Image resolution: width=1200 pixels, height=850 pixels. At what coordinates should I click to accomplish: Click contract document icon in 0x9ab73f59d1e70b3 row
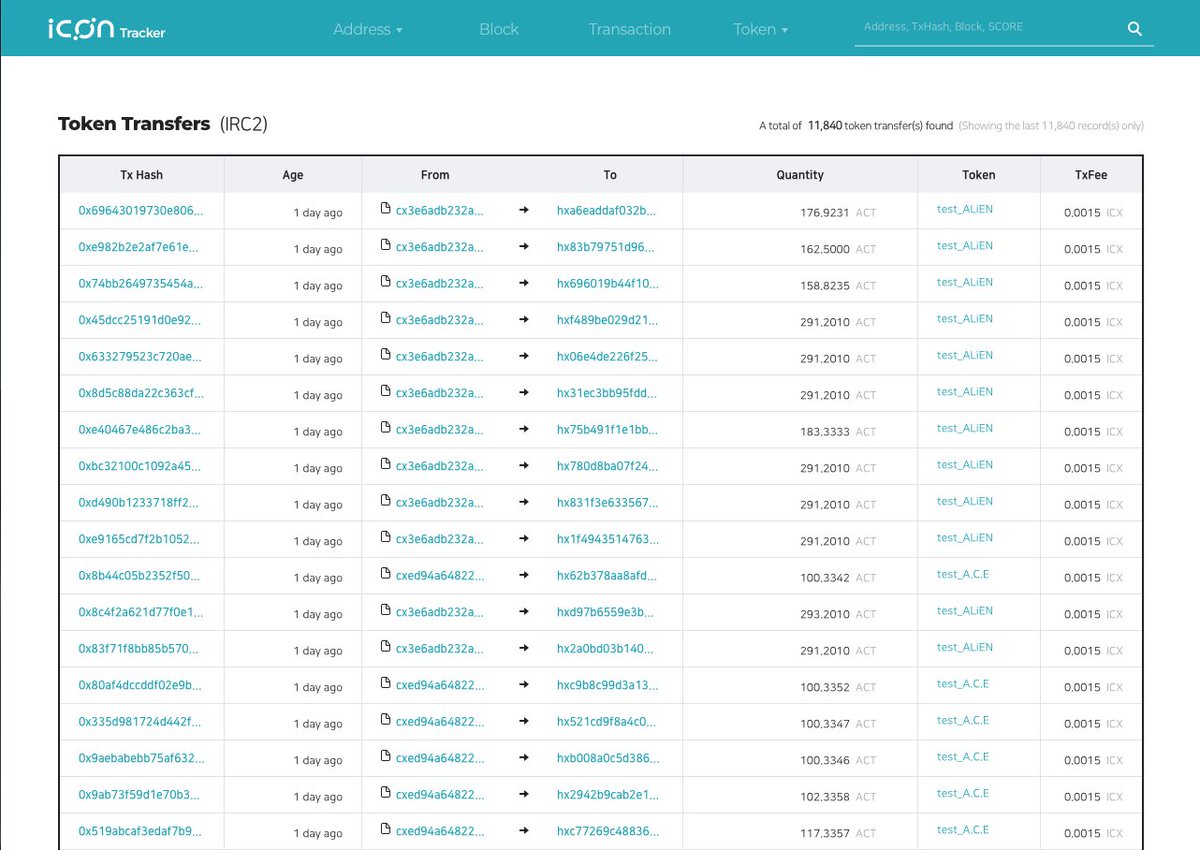(x=386, y=793)
